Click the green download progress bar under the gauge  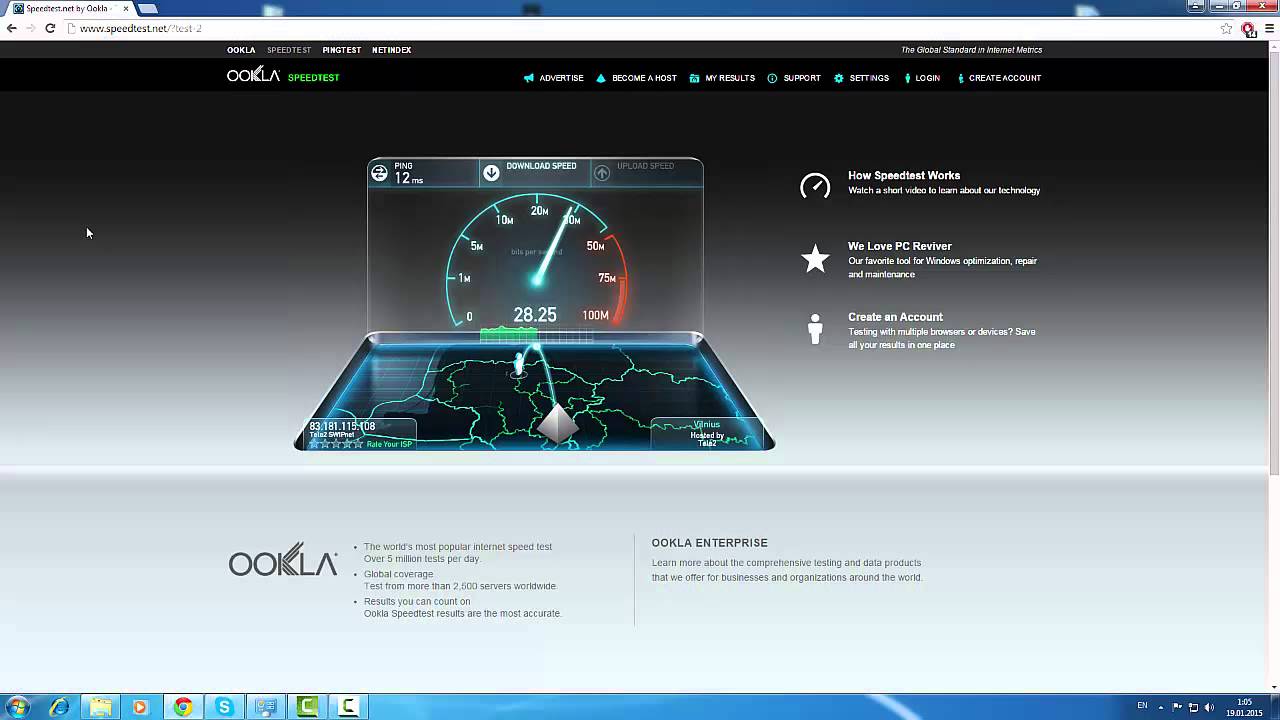pos(509,333)
